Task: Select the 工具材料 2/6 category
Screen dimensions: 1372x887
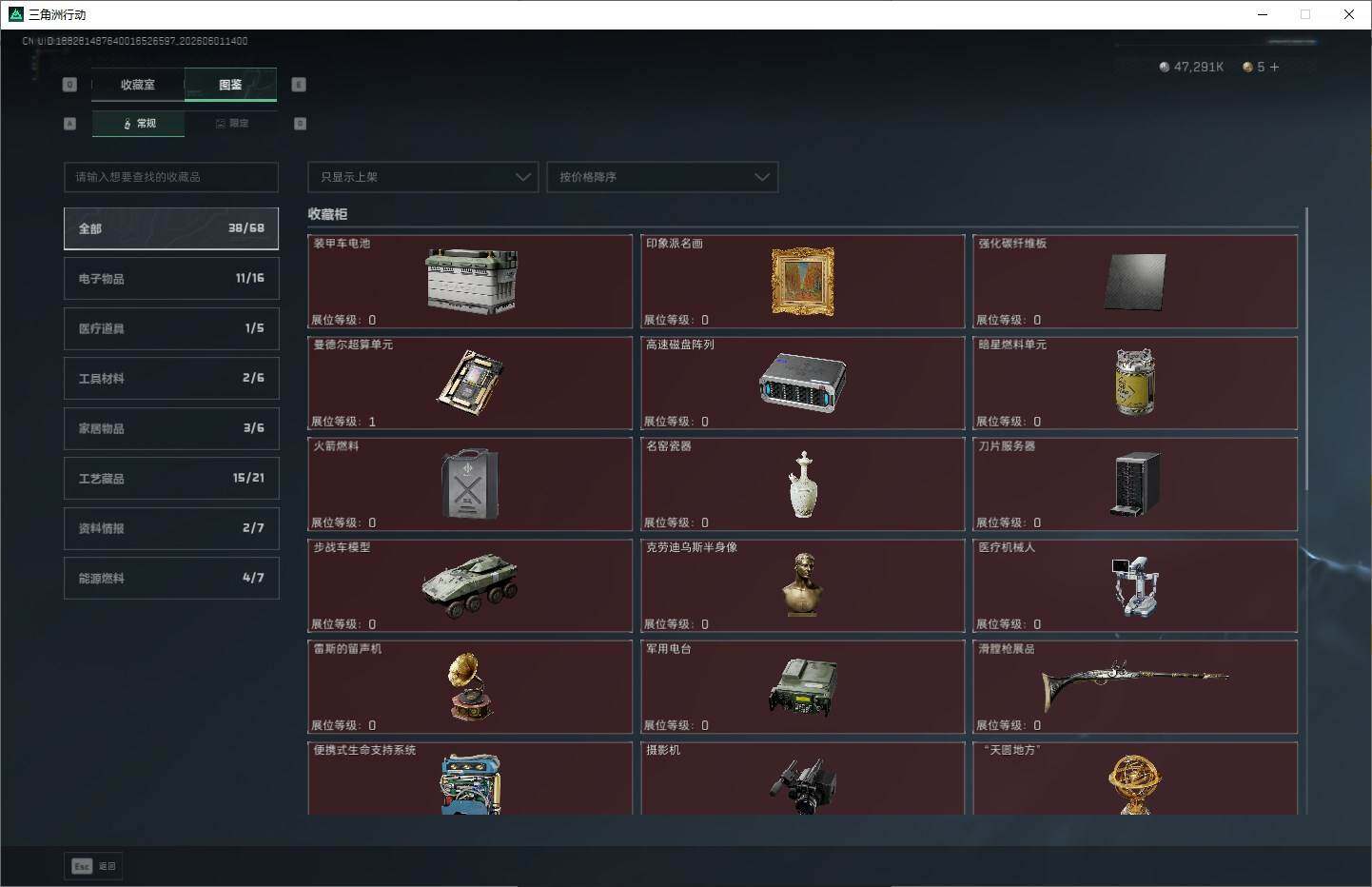Action: click(x=171, y=379)
